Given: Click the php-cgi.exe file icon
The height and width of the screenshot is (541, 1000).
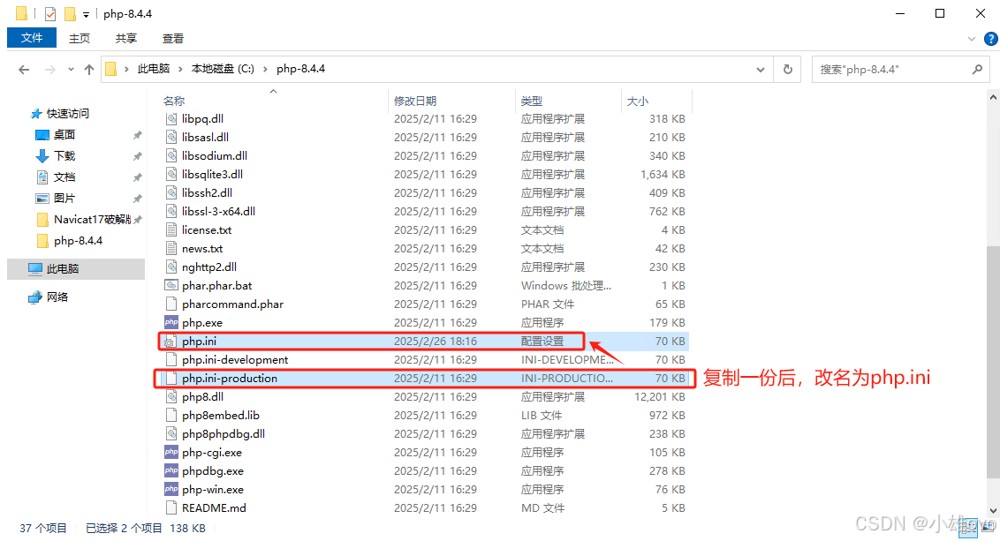Looking at the screenshot, I should [x=171, y=453].
